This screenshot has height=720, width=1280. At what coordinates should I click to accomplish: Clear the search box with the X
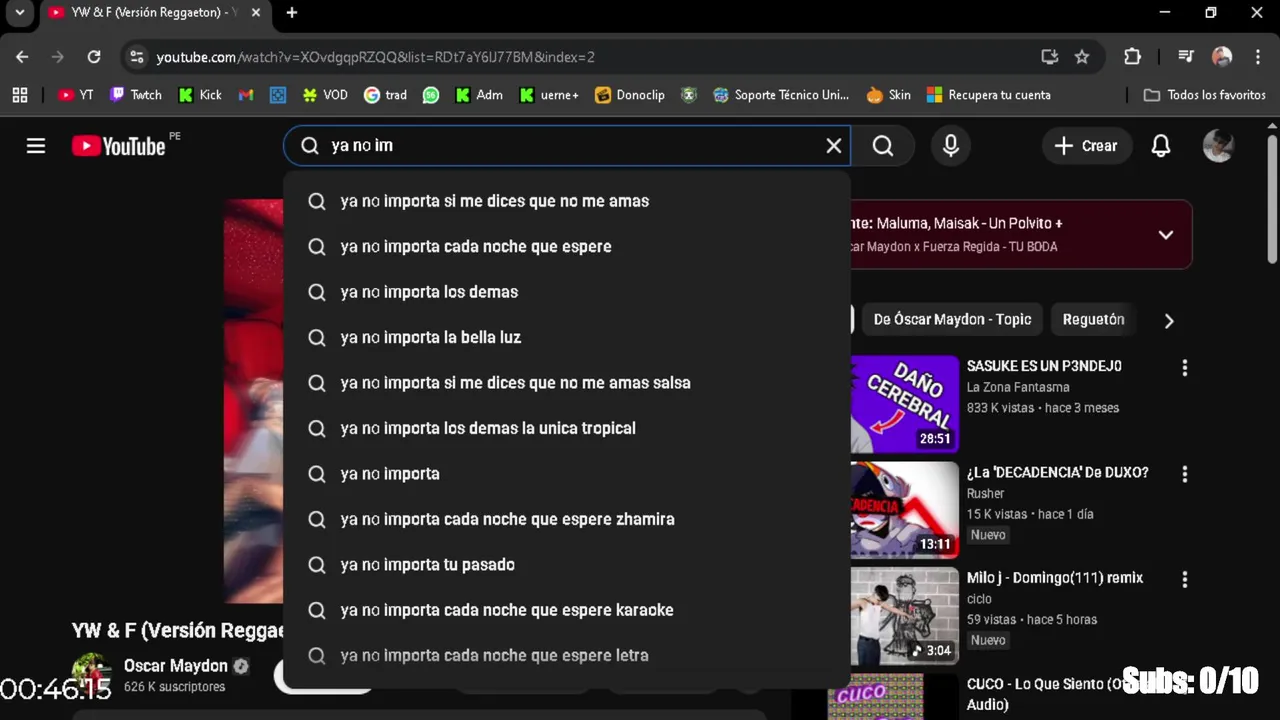point(833,146)
